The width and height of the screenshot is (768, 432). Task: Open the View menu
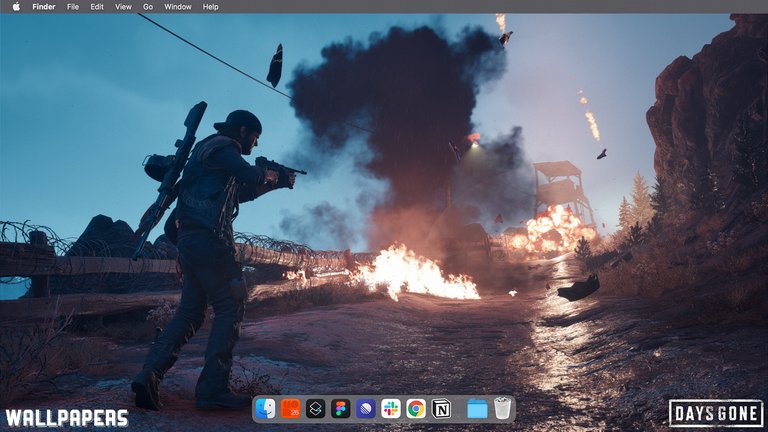tap(123, 7)
